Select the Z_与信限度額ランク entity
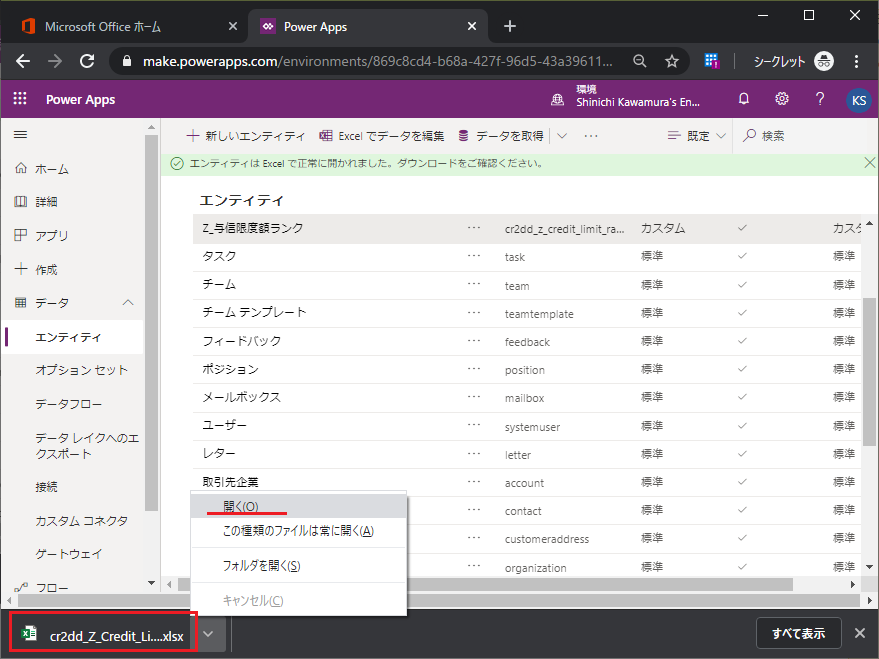The height and width of the screenshot is (659, 879). click(x=253, y=228)
